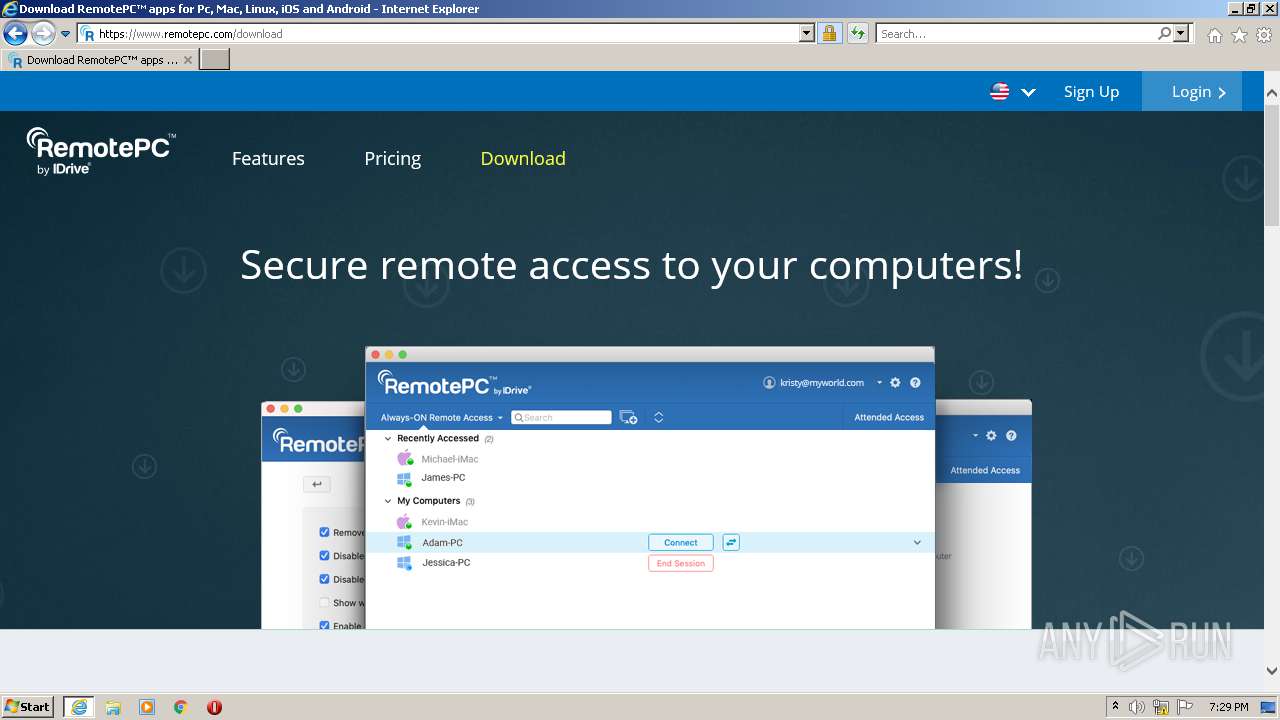Open the Favorites star icon
Screen dimensions: 1280x720
click(1239, 35)
